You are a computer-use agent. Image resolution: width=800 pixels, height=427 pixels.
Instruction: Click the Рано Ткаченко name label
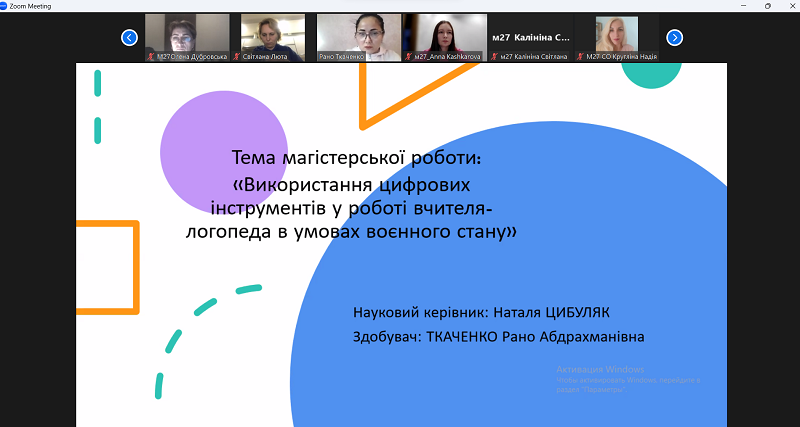[x=340, y=57]
